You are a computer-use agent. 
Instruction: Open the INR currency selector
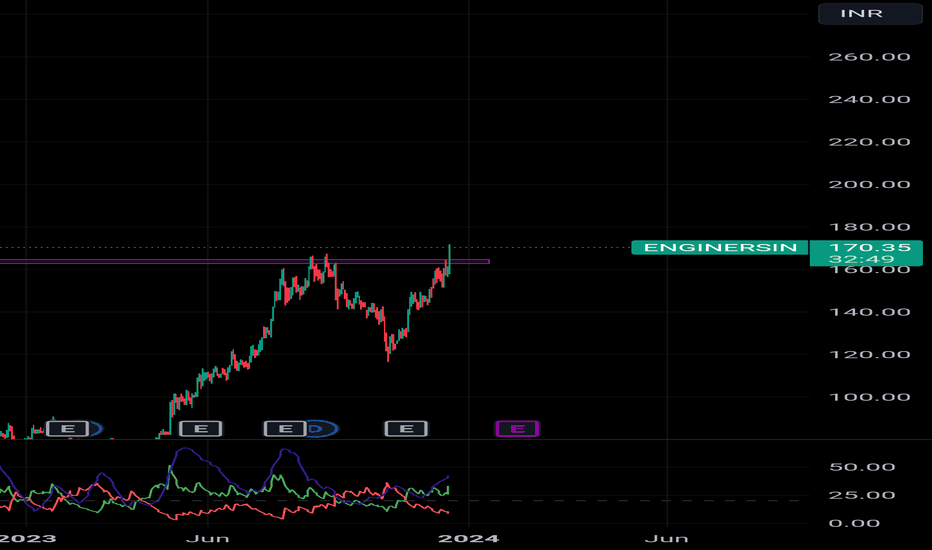coord(870,14)
